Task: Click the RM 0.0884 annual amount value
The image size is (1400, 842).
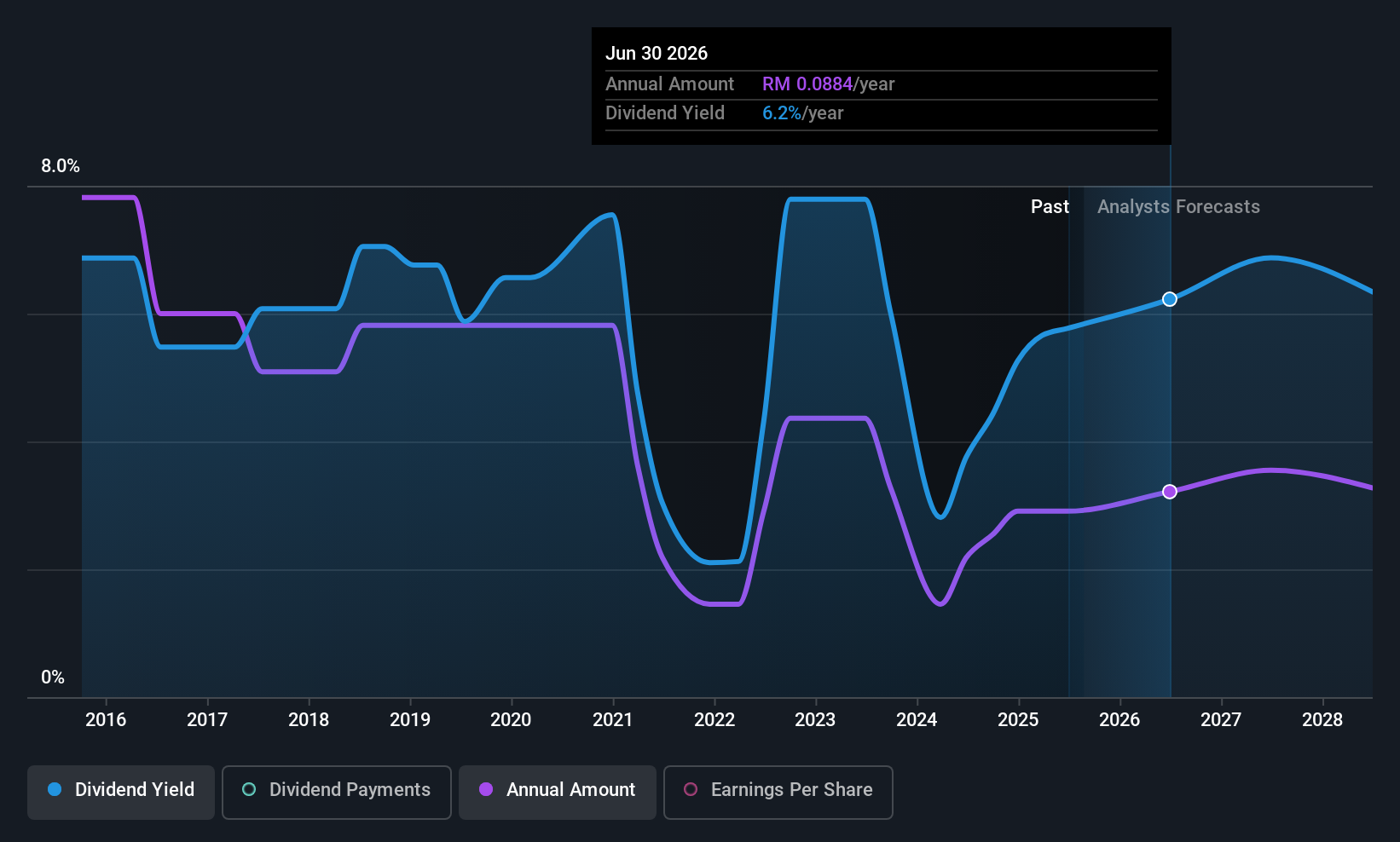Action: click(x=807, y=84)
